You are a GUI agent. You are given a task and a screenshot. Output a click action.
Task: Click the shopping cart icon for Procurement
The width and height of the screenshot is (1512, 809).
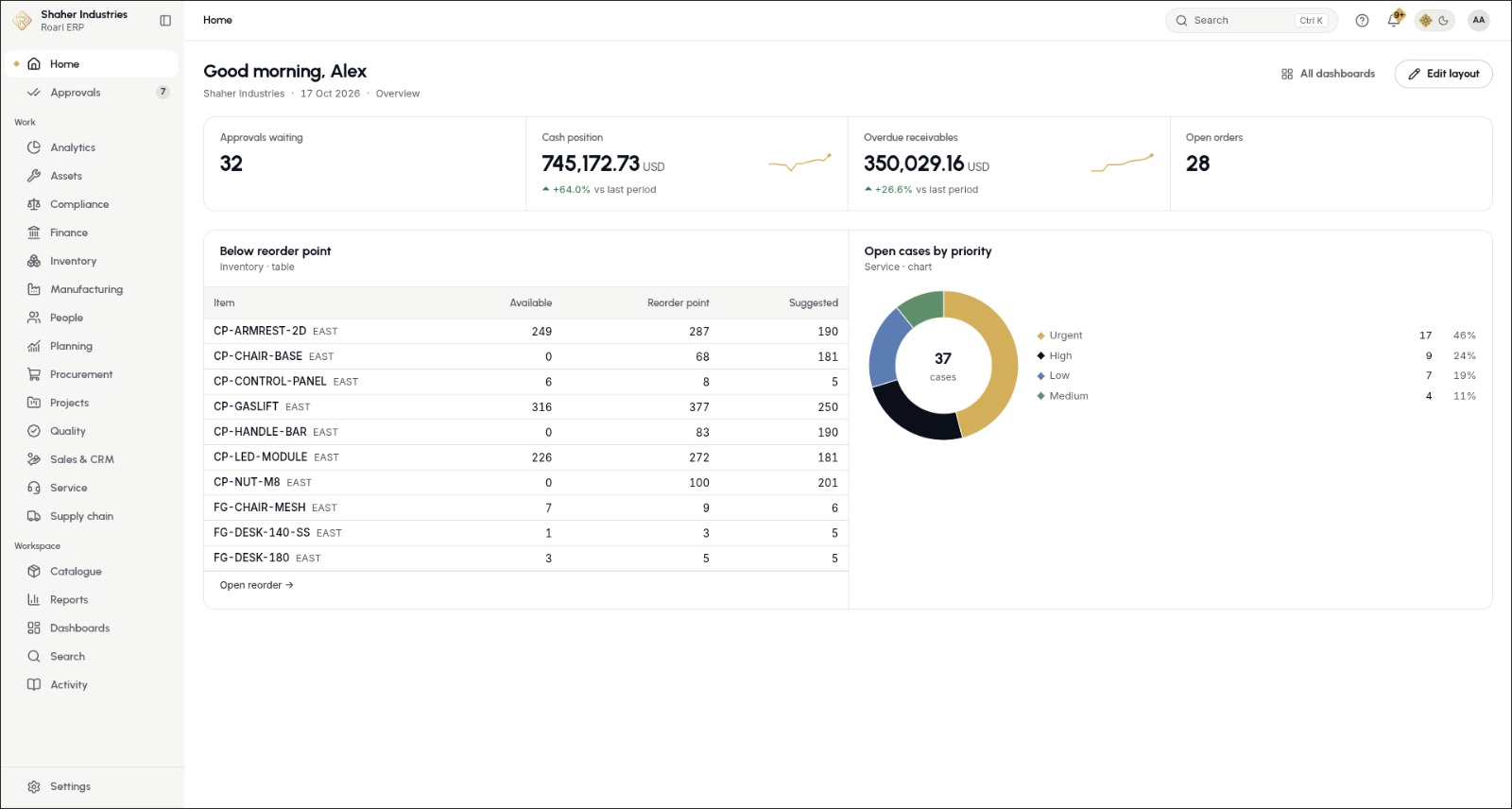pyautogui.click(x=34, y=374)
